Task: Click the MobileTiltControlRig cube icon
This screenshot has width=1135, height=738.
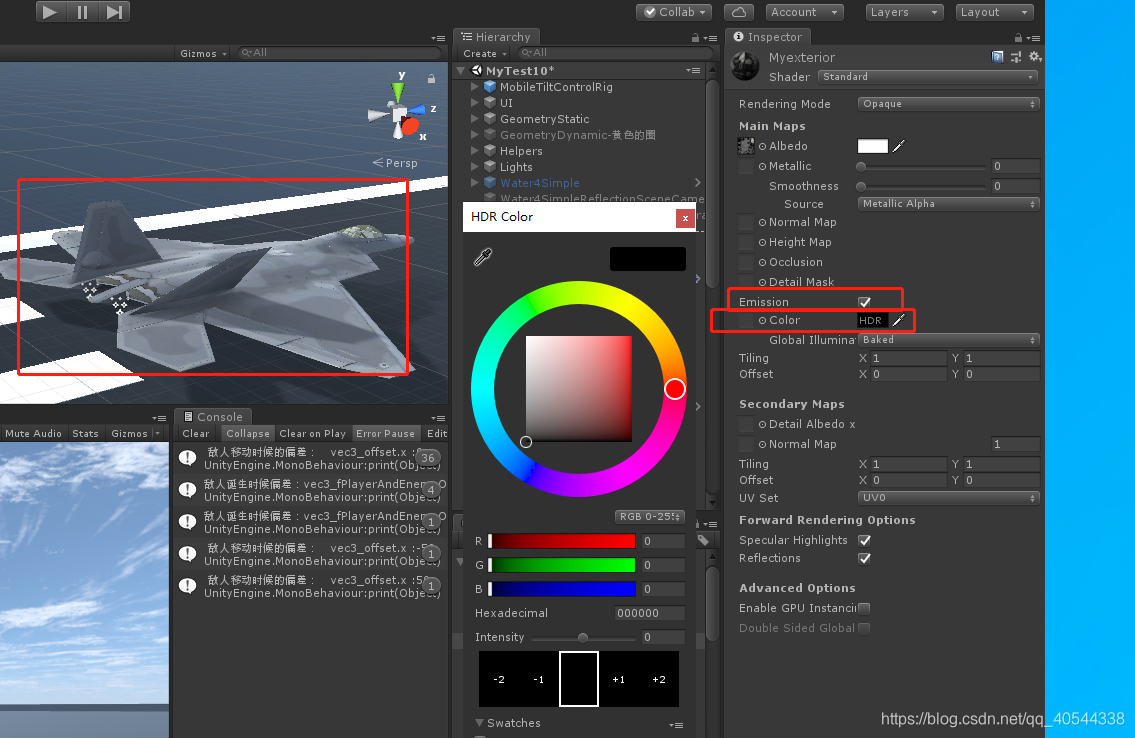Action: click(x=490, y=87)
